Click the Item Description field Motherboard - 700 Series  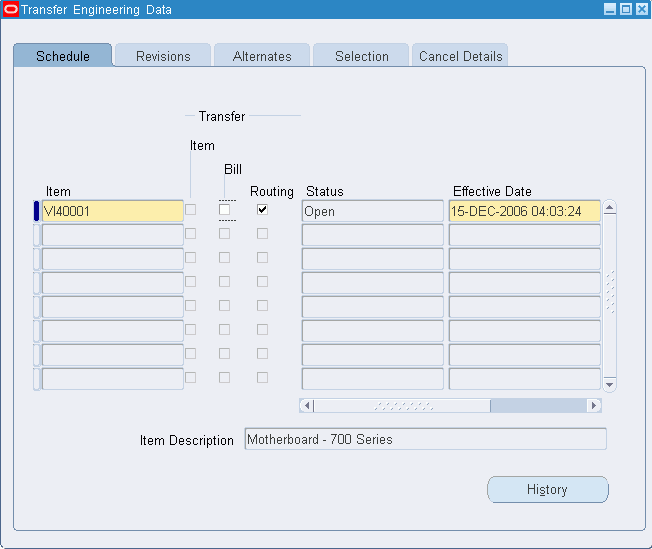[425, 439]
